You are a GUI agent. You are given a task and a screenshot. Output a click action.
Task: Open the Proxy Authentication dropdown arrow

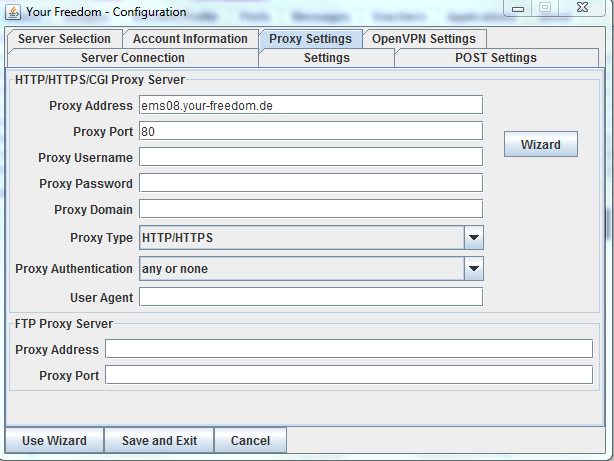click(x=474, y=269)
